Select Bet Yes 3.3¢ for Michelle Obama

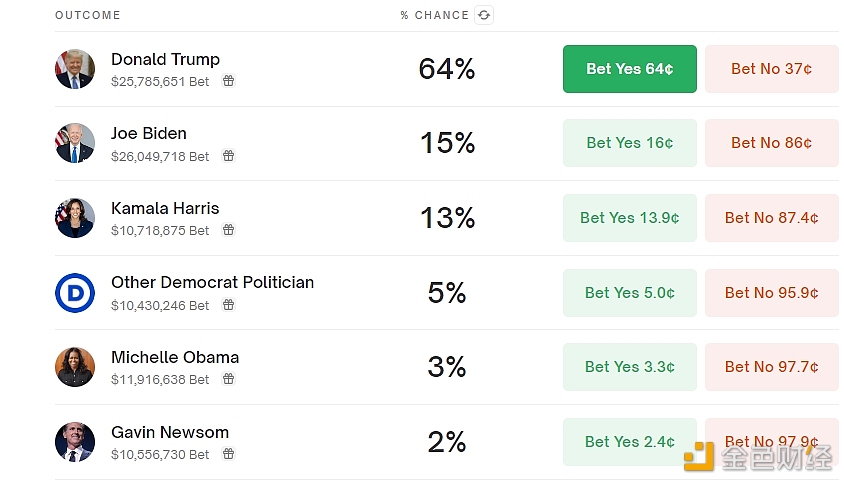click(x=630, y=367)
